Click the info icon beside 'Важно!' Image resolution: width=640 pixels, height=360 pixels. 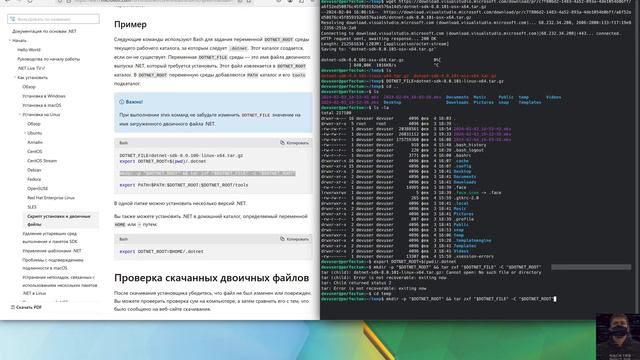tap(121, 102)
